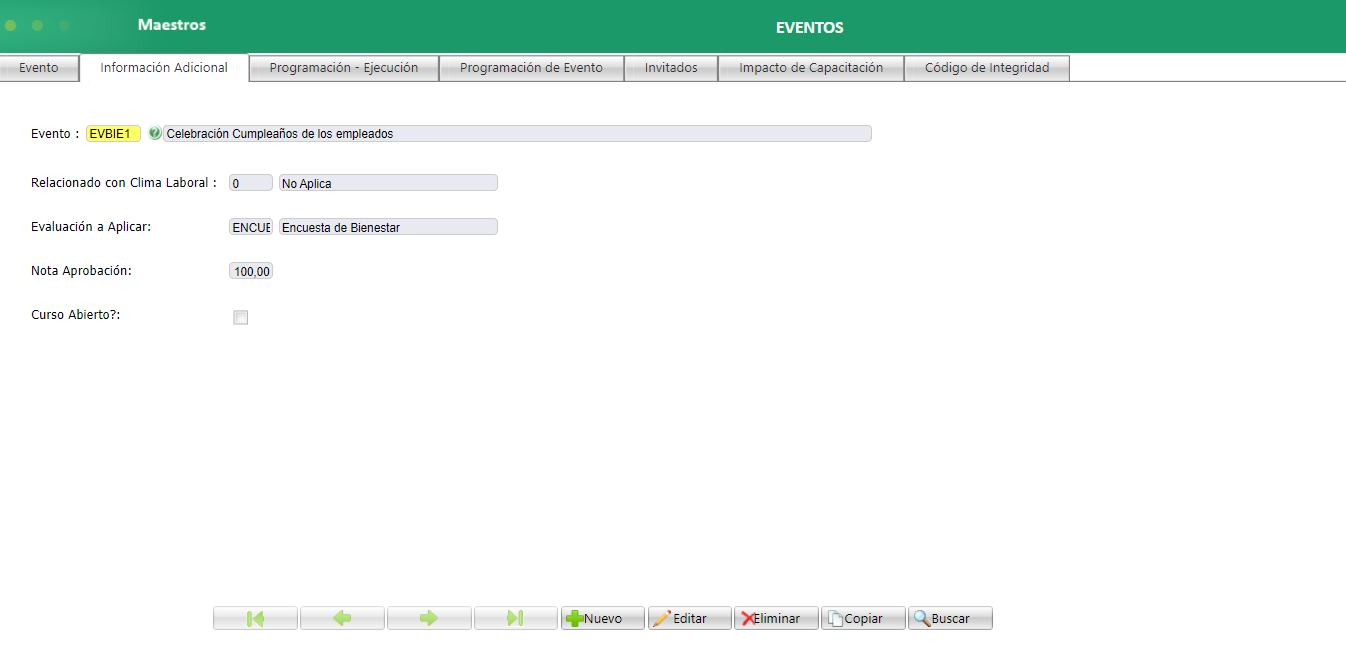Click the EVENTOS title text

click(810, 27)
